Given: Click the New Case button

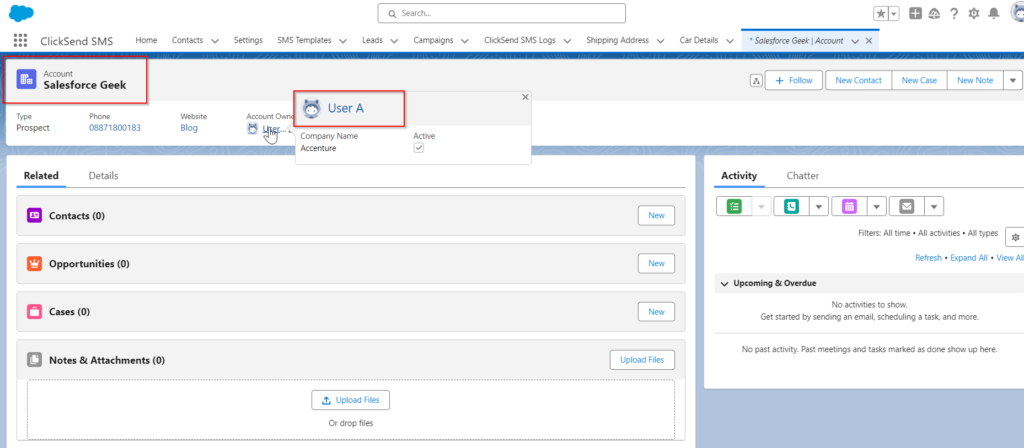Looking at the screenshot, I should (x=919, y=80).
